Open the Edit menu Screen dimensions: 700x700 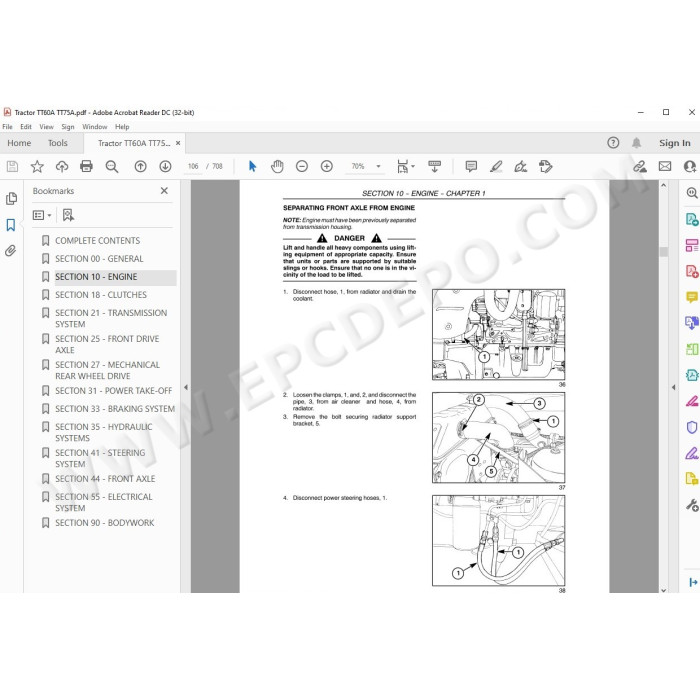26,127
